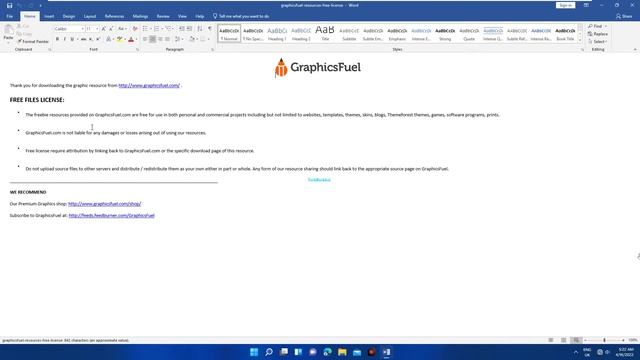Apply the Title style thumbnail
The height and width of the screenshot is (360, 640).
[x=325, y=33]
